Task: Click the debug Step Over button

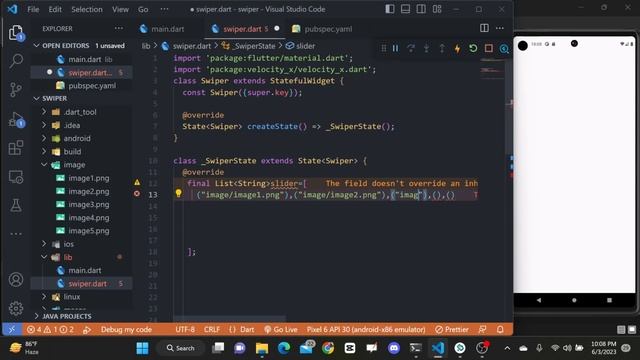Action: click(x=411, y=49)
